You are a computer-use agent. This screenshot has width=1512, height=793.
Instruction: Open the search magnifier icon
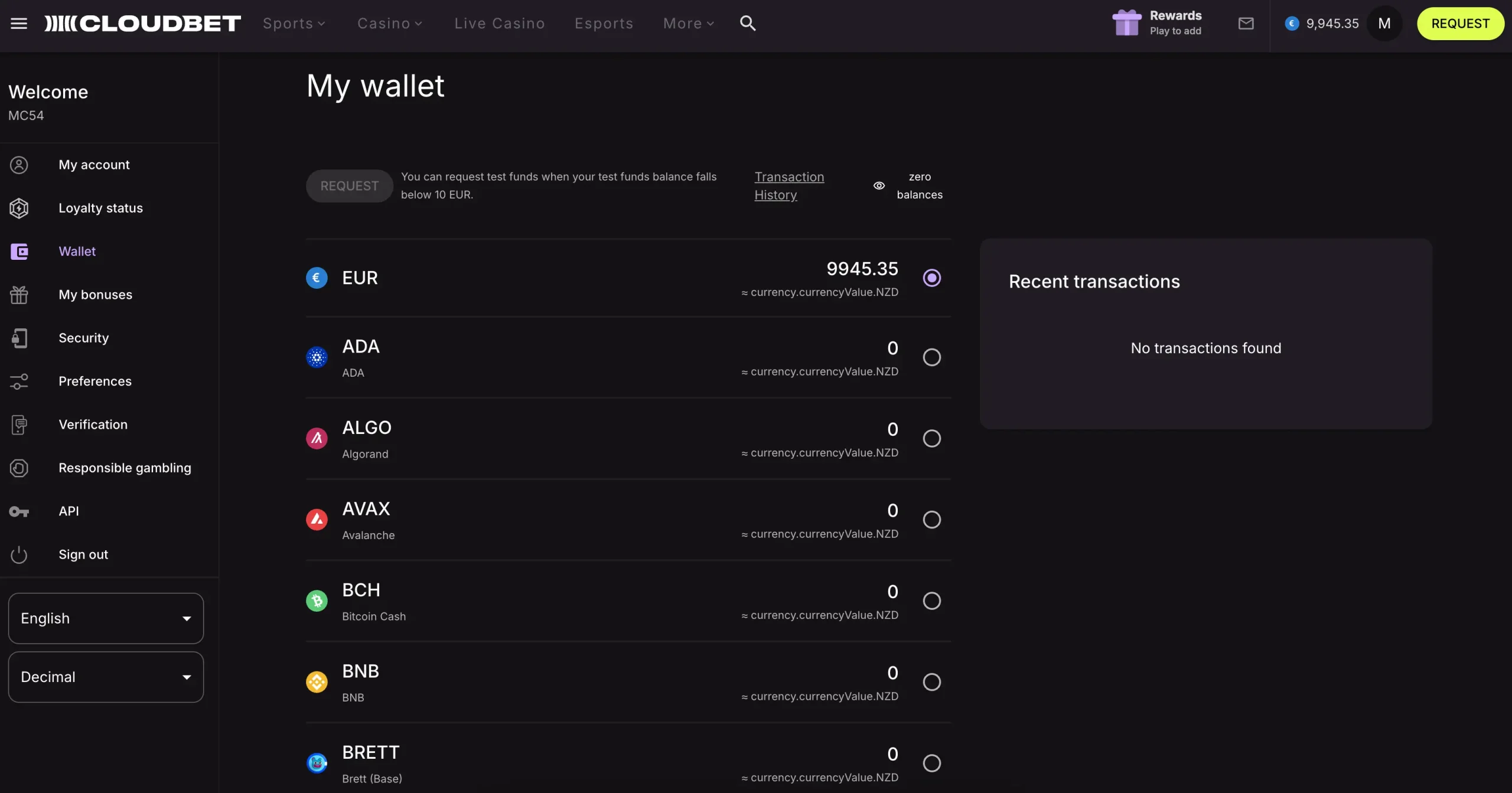pyautogui.click(x=748, y=23)
